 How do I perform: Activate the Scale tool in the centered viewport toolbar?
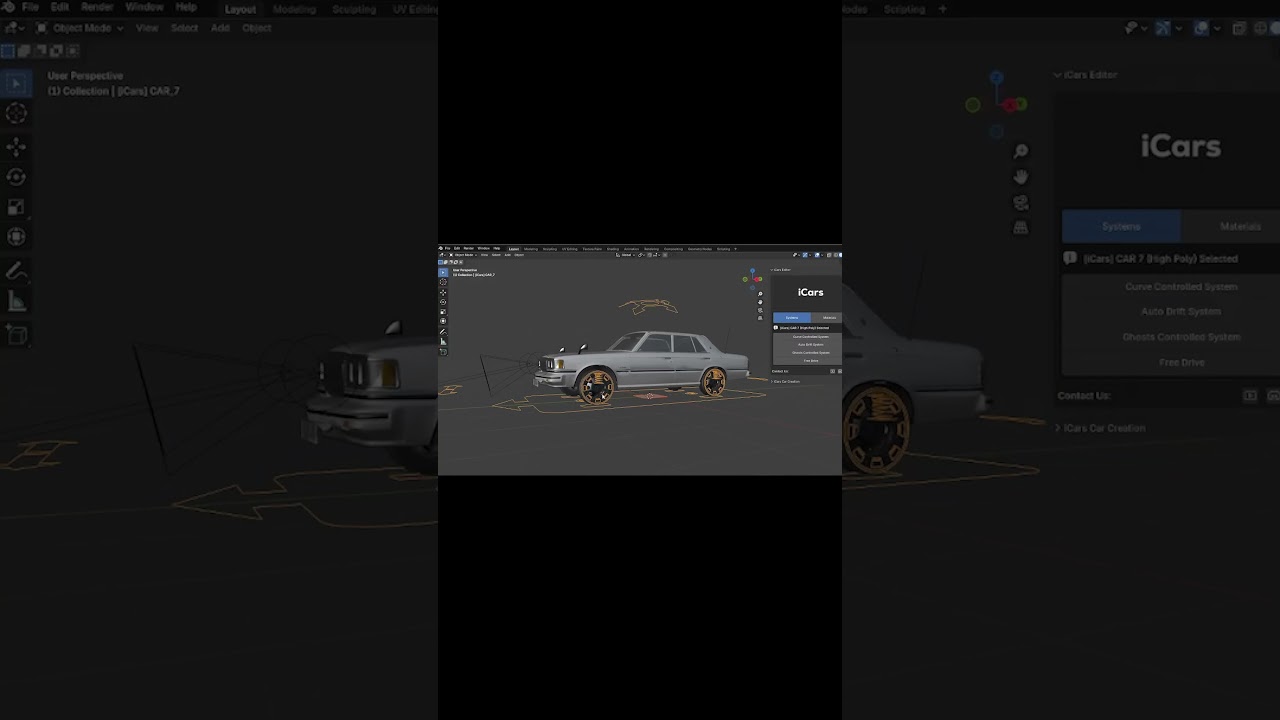coord(443,312)
